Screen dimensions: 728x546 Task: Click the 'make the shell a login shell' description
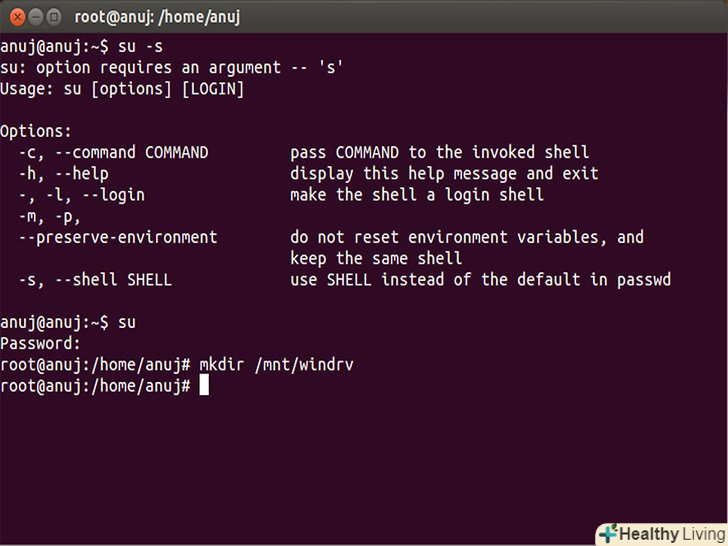click(417, 195)
